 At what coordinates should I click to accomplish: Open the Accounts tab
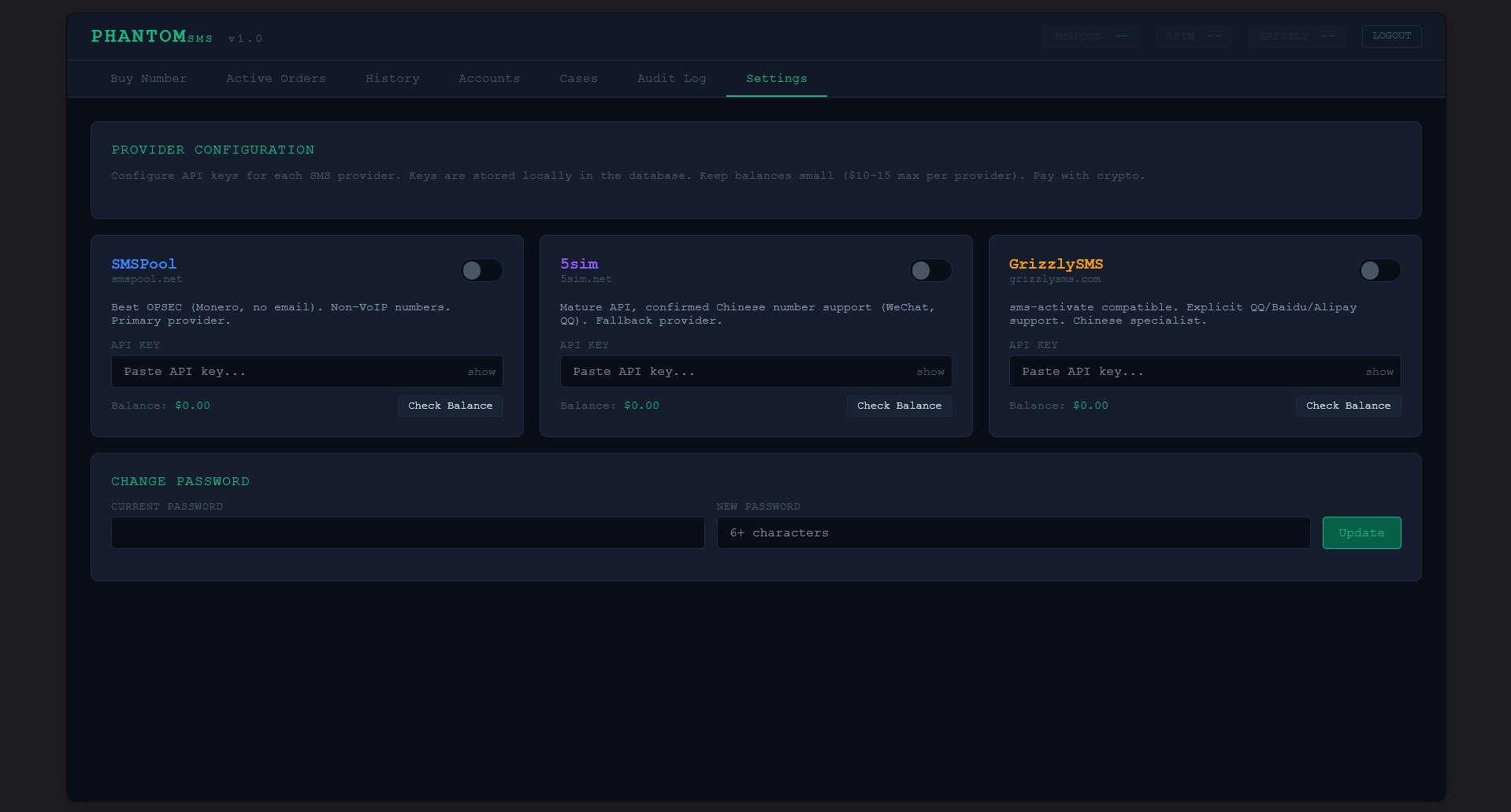tap(488, 78)
